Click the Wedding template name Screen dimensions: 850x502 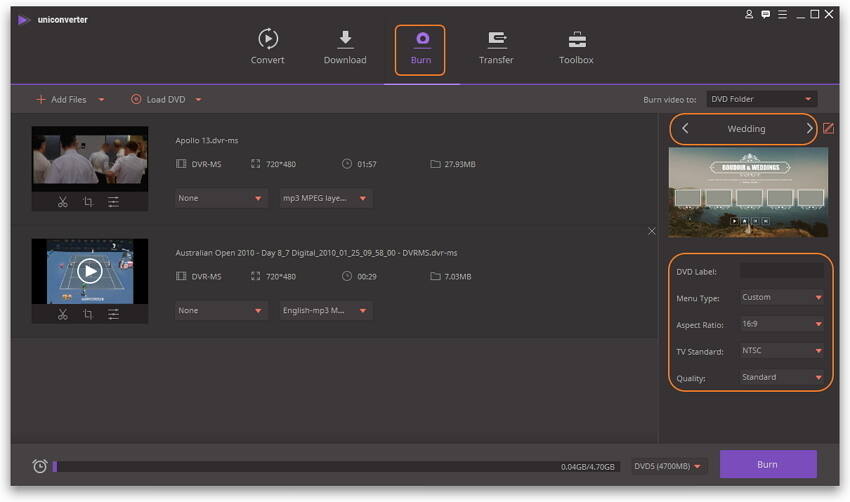click(746, 128)
